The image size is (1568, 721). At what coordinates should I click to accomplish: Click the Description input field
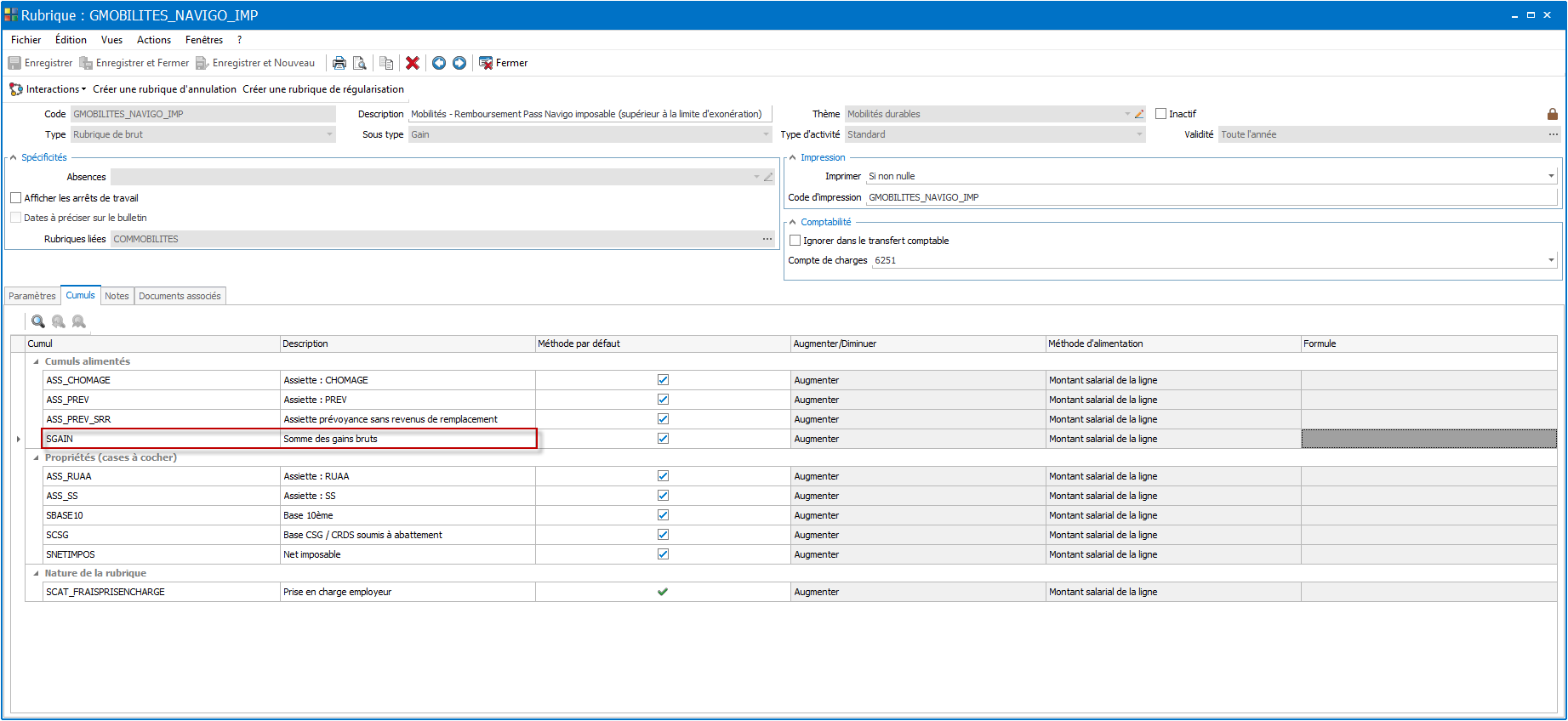pos(590,114)
